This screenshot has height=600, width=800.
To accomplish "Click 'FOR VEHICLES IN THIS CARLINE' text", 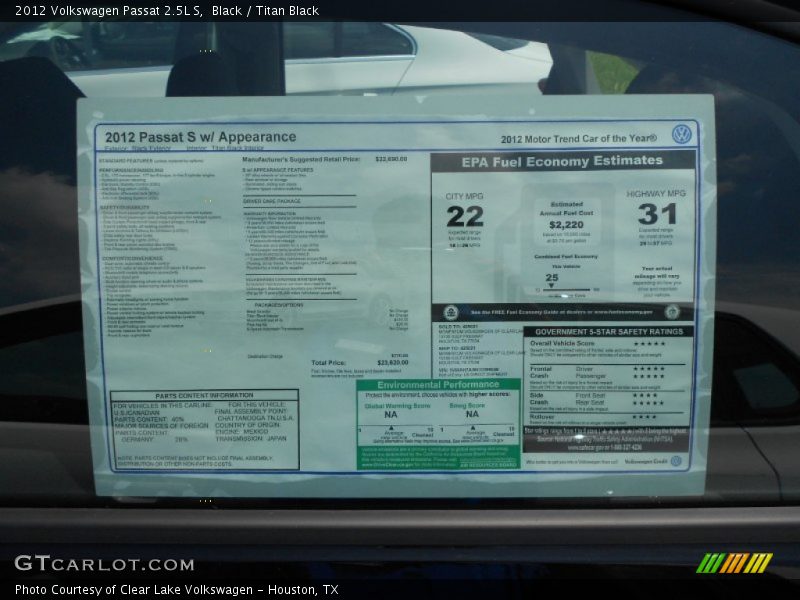I will click(163, 405).
